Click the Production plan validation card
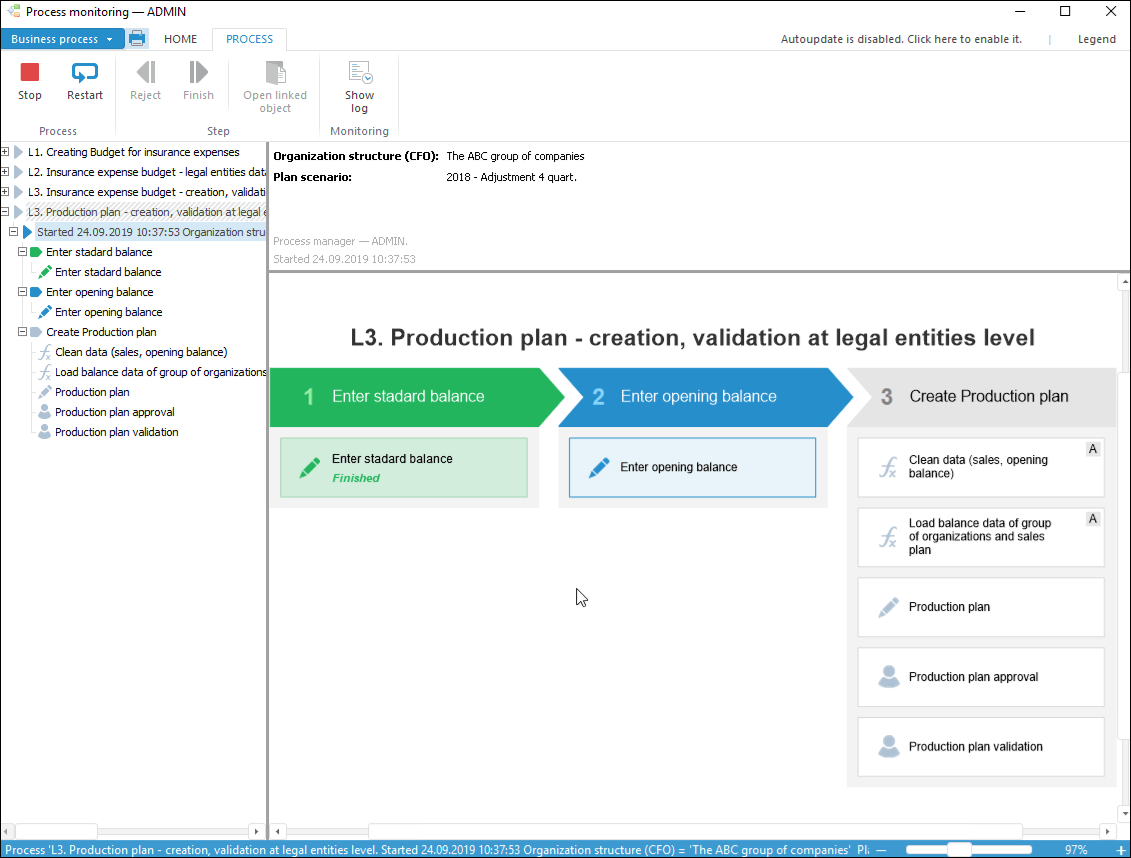 (980, 747)
